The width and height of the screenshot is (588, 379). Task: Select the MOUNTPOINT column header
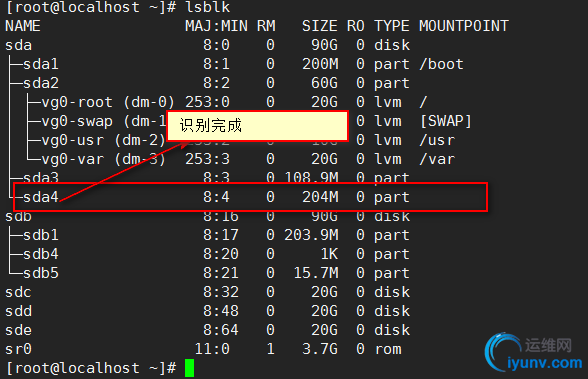coord(464,26)
